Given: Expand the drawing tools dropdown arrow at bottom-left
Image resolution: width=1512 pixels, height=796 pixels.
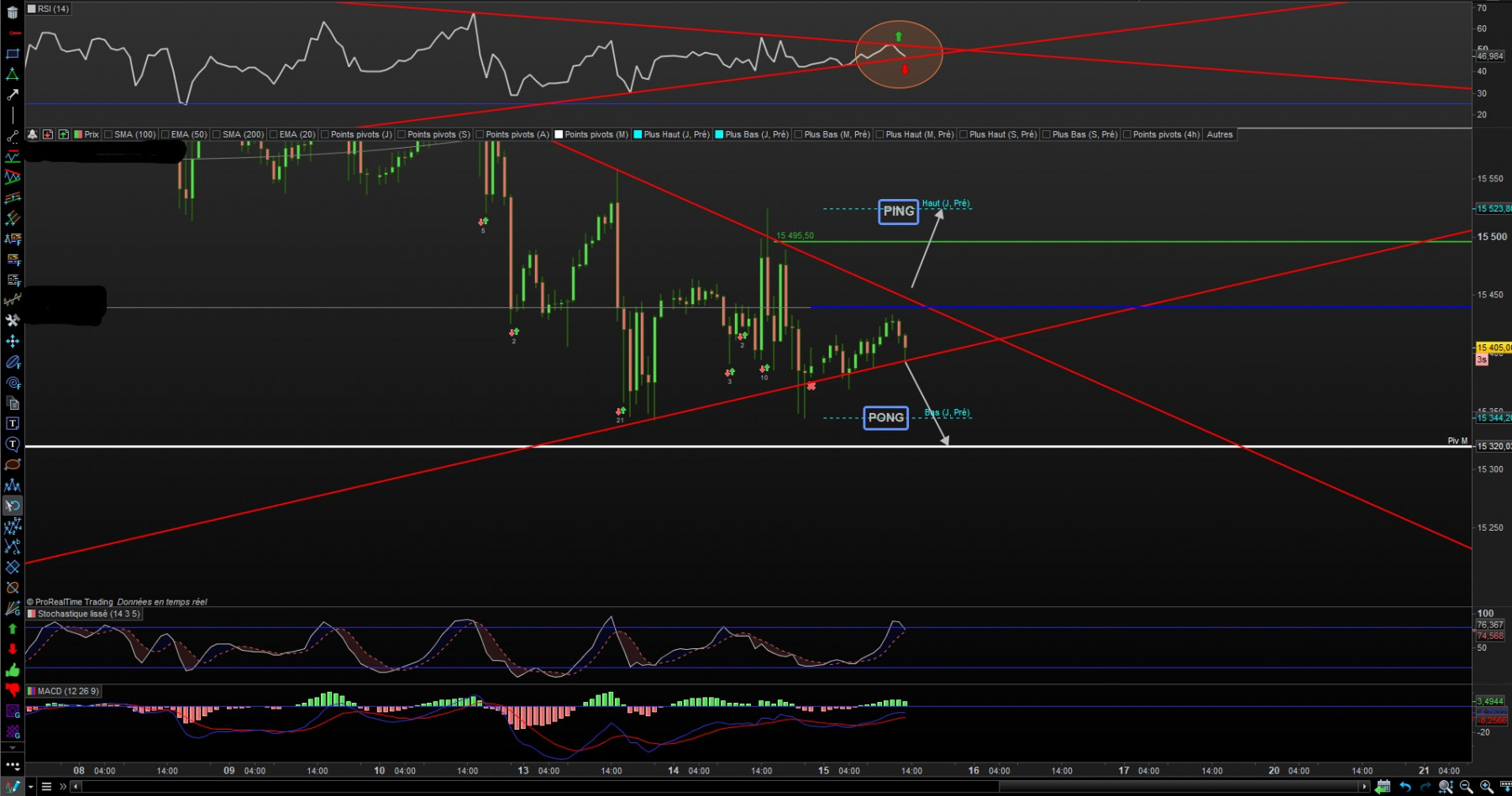Looking at the screenshot, I should pos(31,787).
